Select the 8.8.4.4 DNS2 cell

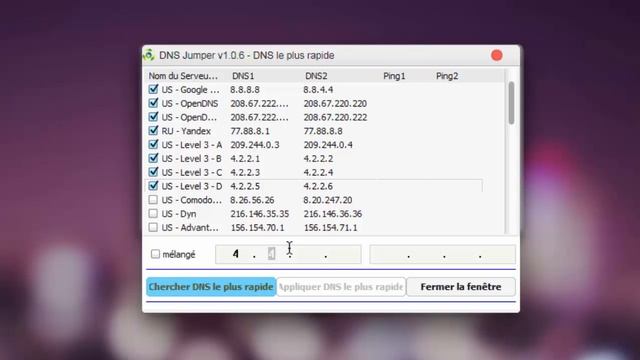(x=318, y=89)
